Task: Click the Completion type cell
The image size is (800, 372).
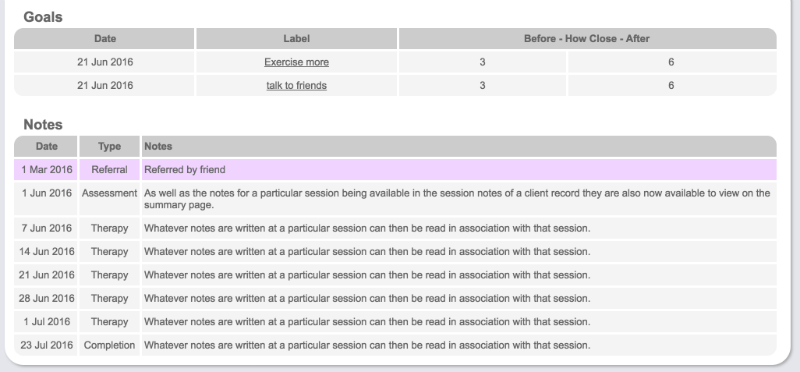Action: 109,345
